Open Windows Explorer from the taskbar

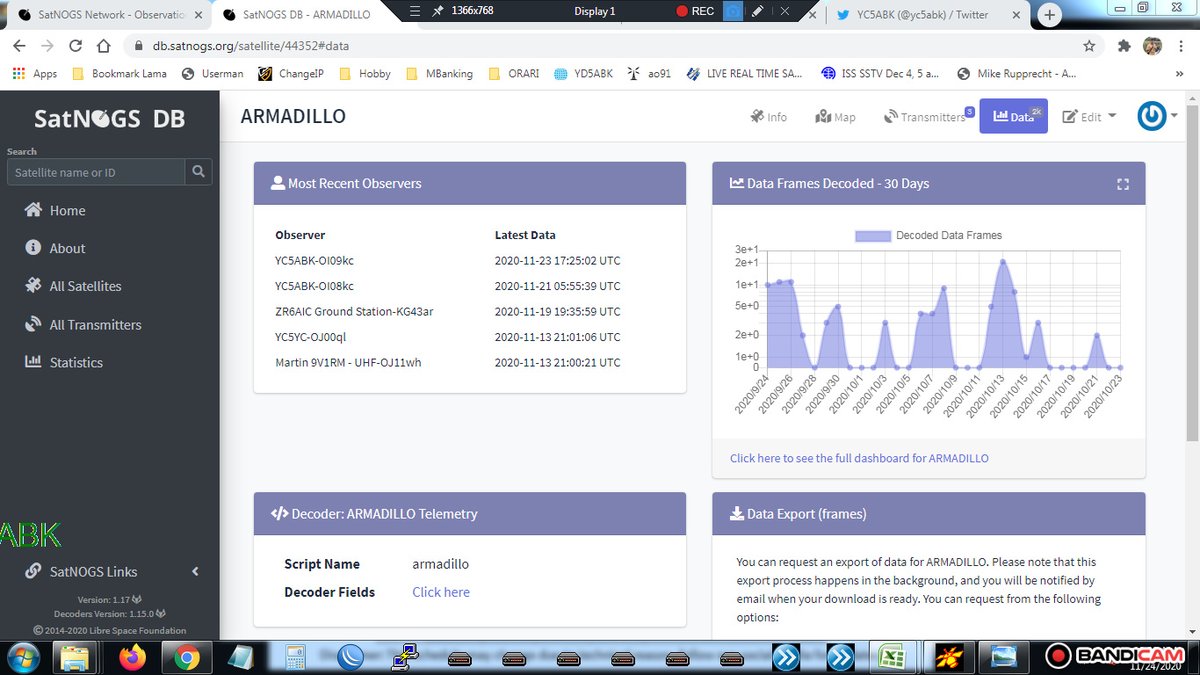[x=77, y=657]
